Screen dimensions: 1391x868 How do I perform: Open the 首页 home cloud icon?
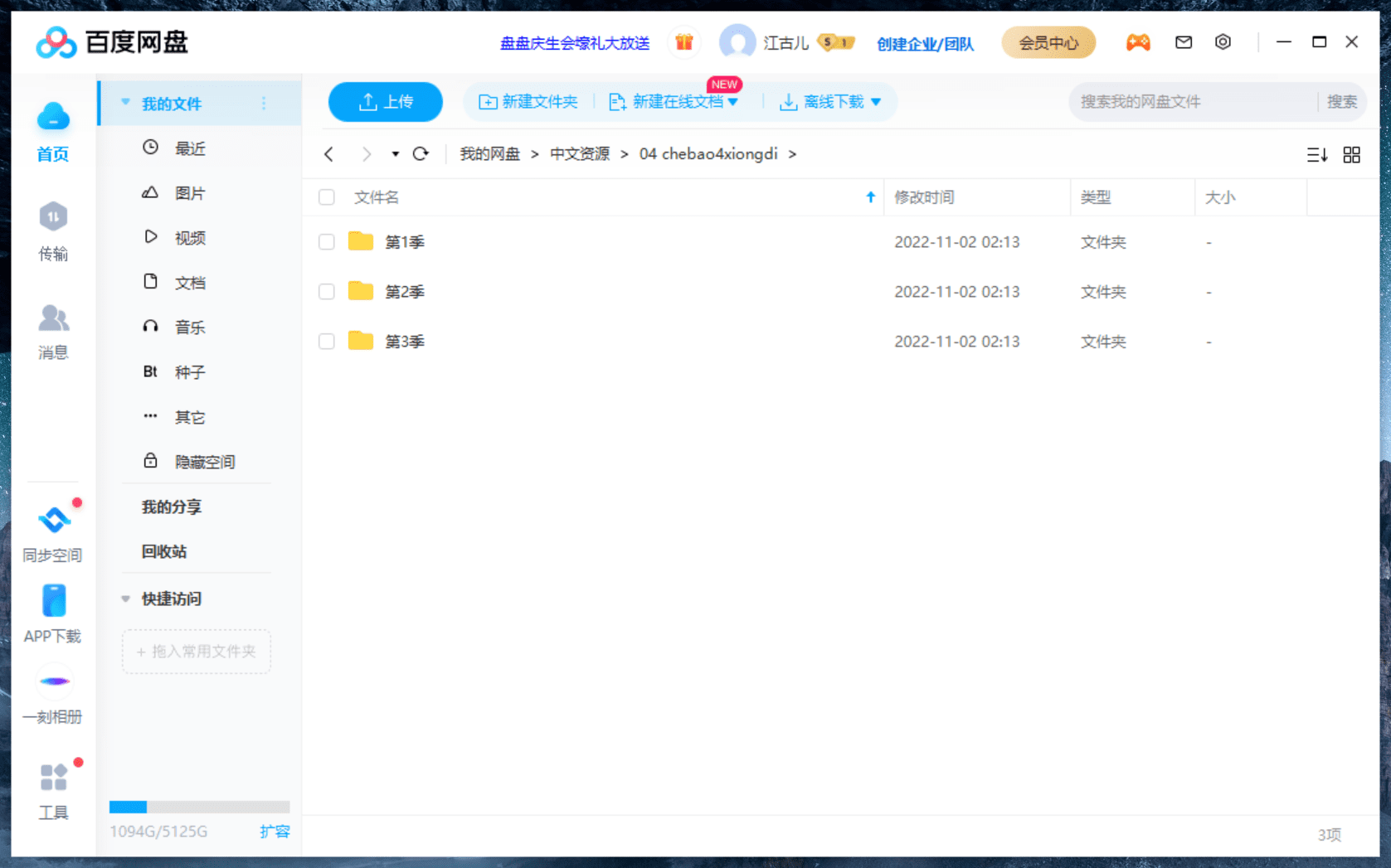(53, 117)
